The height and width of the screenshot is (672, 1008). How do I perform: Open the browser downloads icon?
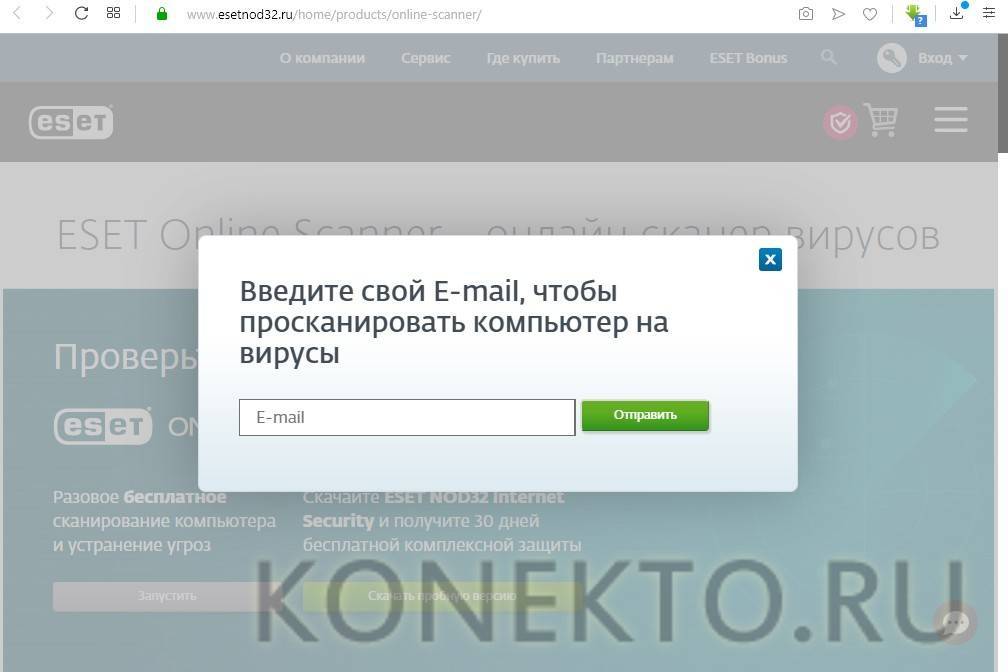point(957,14)
